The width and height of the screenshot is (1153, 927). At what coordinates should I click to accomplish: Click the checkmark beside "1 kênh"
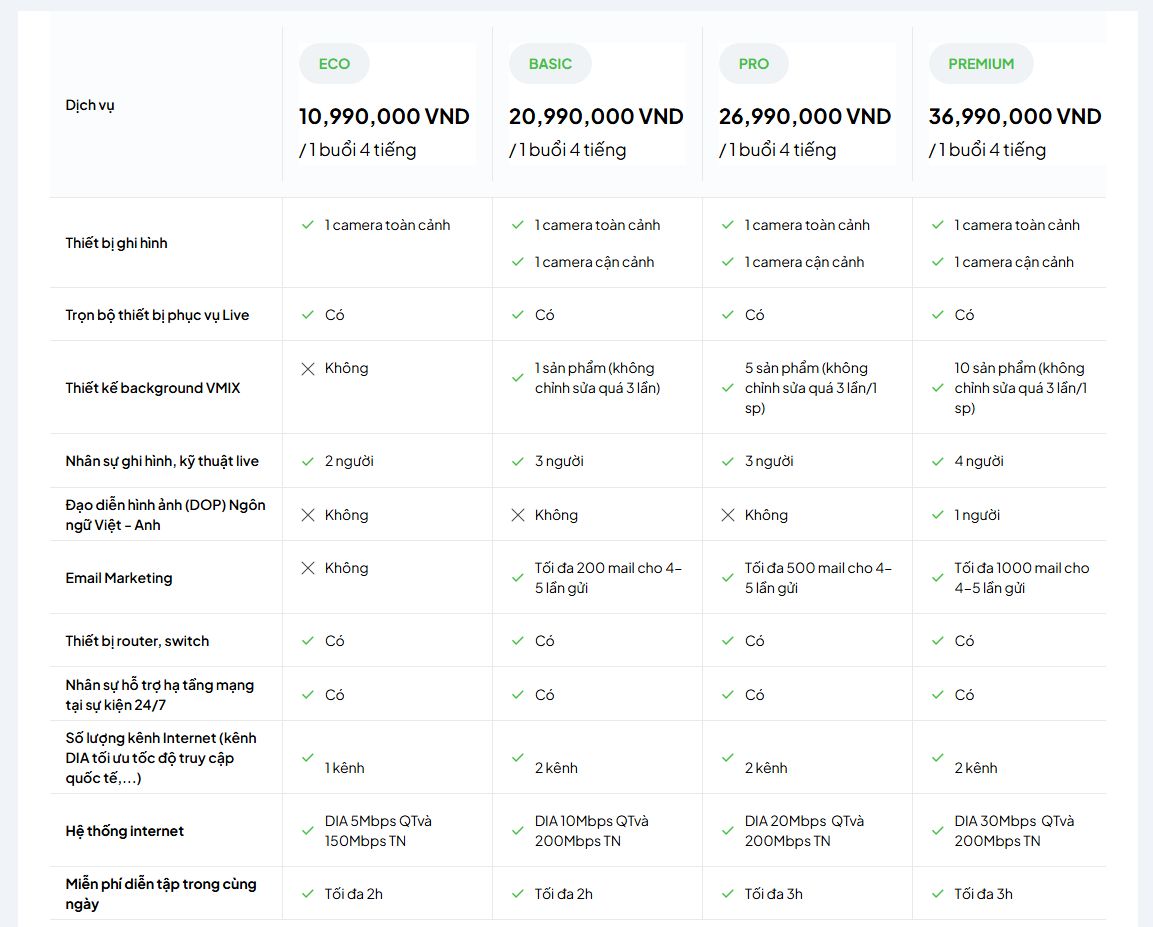[x=308, y=758]
